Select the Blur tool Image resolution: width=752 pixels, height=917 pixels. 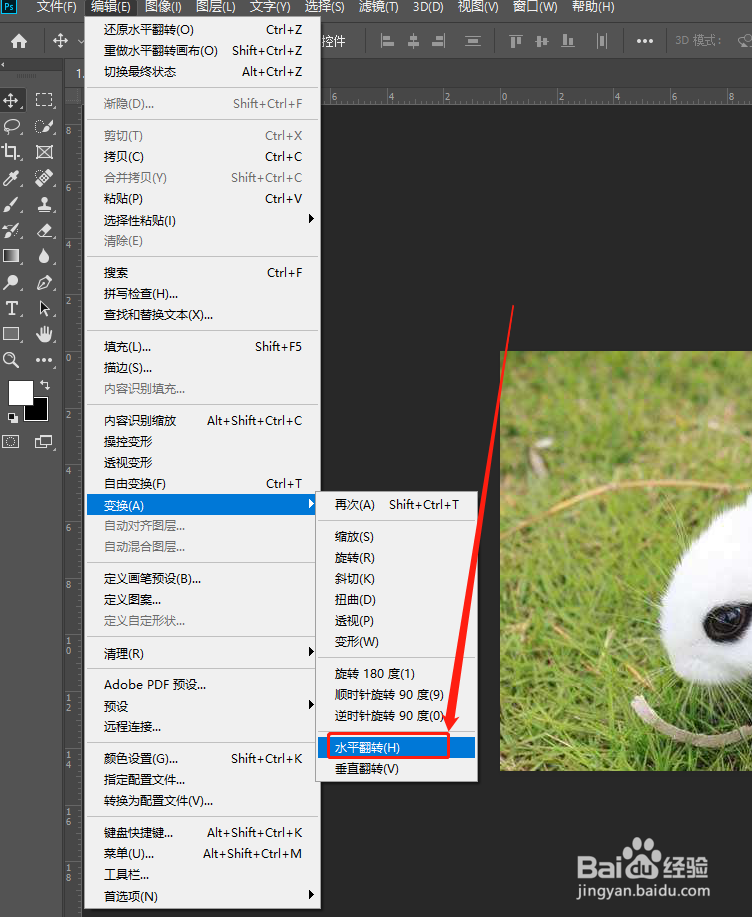click(x=44, y=256)
